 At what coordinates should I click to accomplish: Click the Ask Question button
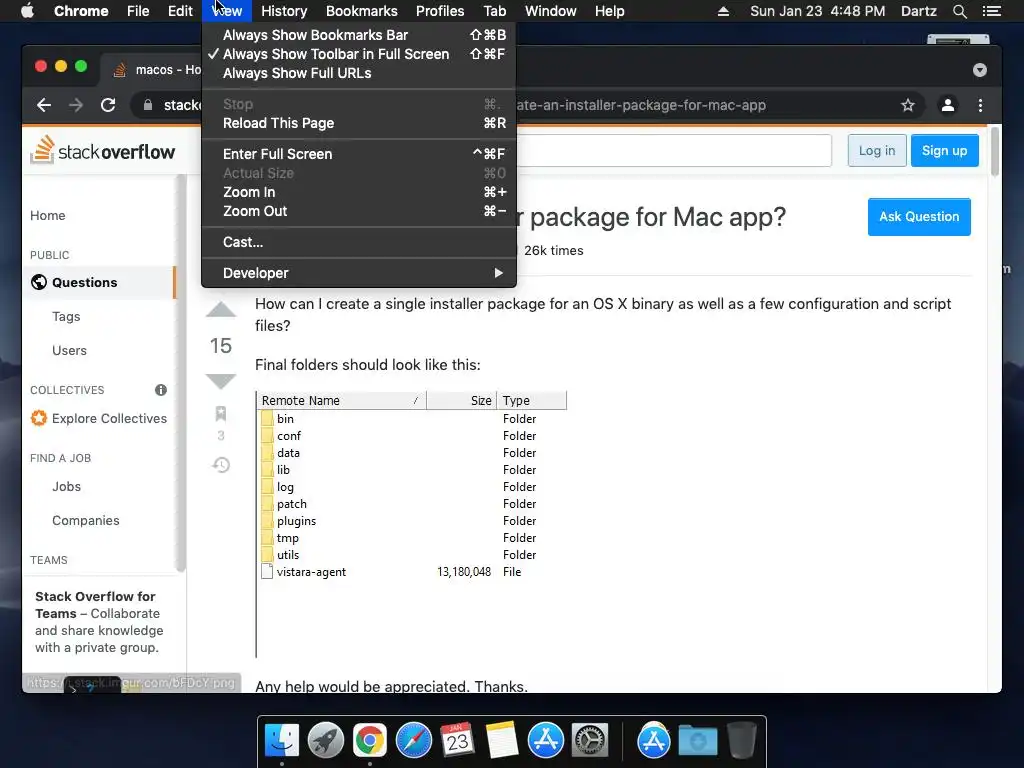point(919,217)
